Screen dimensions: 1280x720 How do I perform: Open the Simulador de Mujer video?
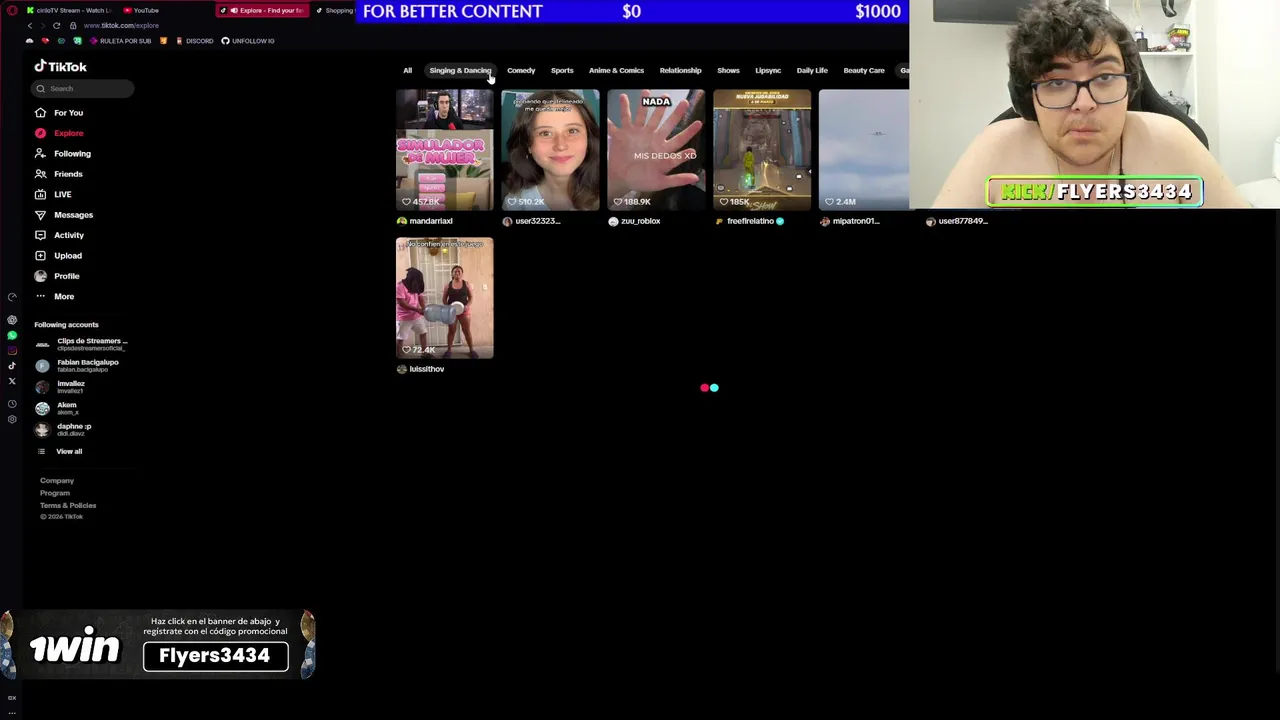444,150
